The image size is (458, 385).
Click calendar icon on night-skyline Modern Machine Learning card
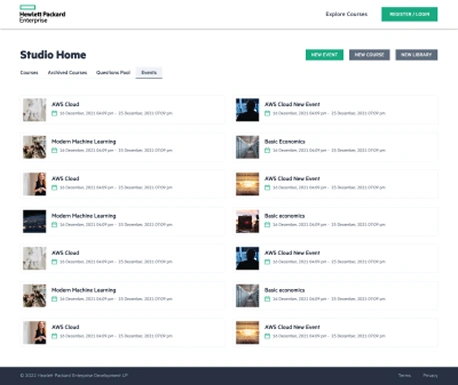pyautogui.click(x=54, y=225)
